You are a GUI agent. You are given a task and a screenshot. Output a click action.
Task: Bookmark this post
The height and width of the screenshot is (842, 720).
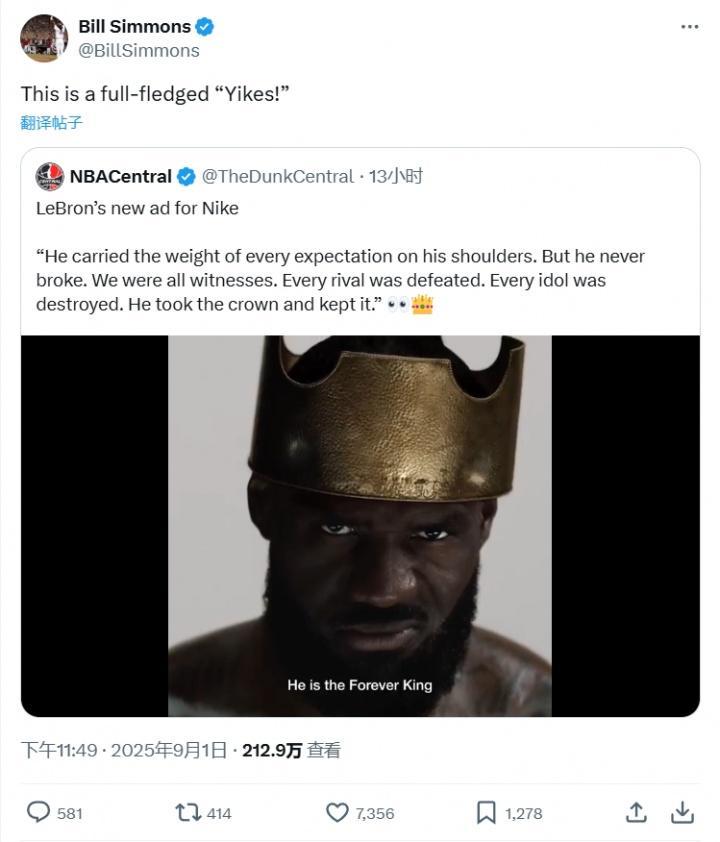coord(486,812)
